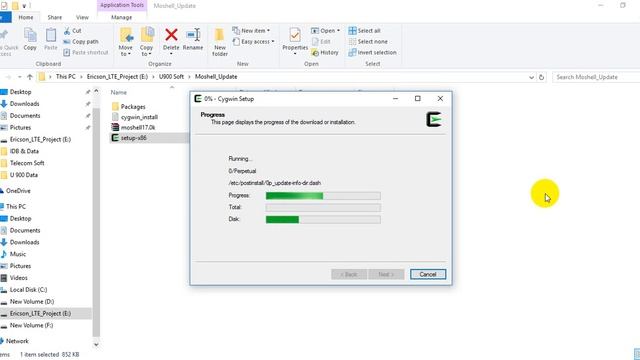Click Select none in ribbon
The width and height of the screenshot is (640, 360).
[x=368, y=42]
